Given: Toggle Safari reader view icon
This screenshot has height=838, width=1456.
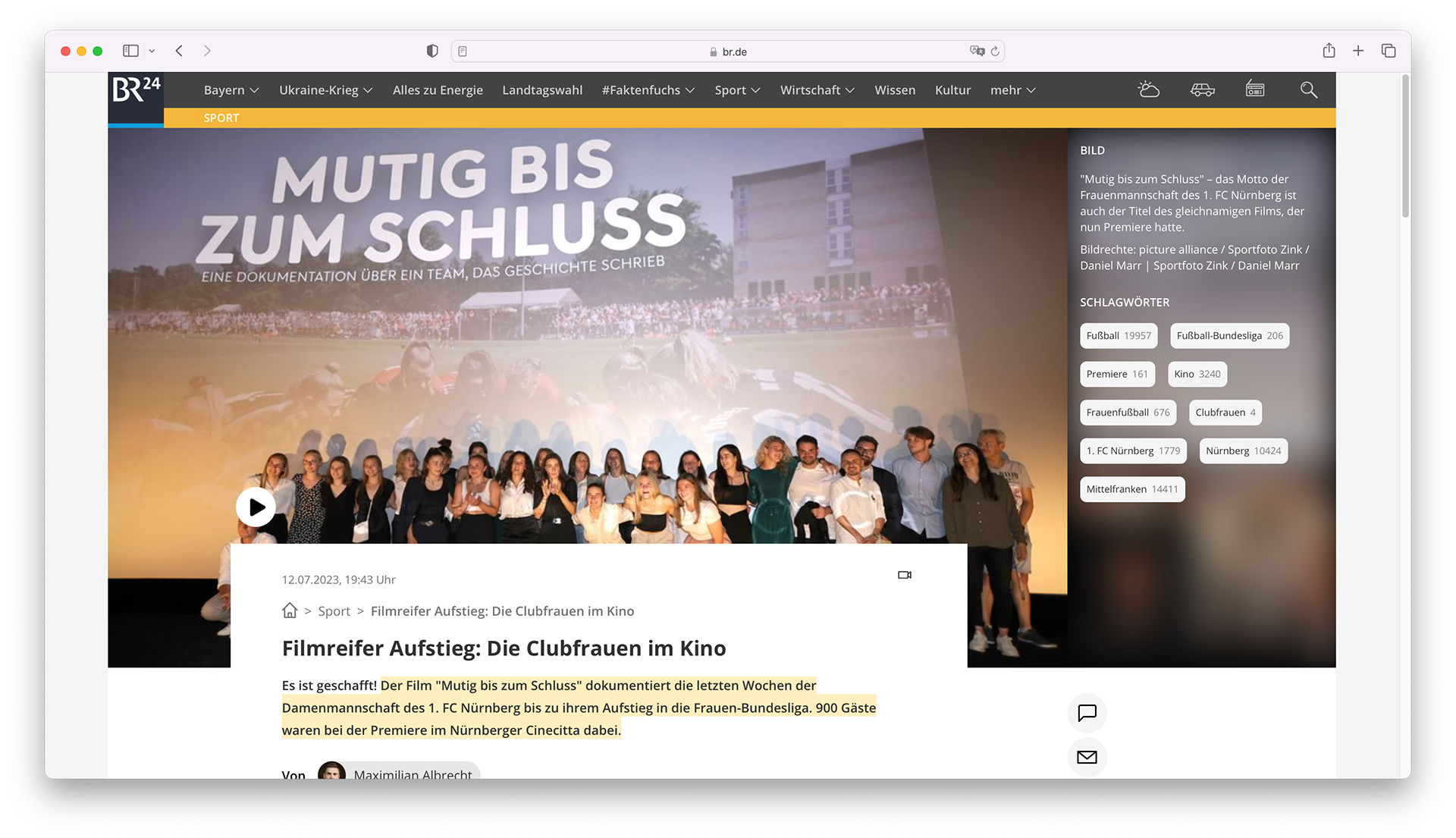Looking at the screenshot, I should [x=463, y=52].
